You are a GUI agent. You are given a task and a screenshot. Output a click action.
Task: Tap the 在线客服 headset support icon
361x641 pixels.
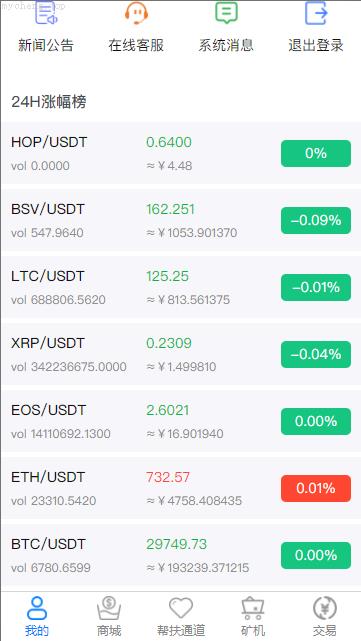[x=136, y=13]
